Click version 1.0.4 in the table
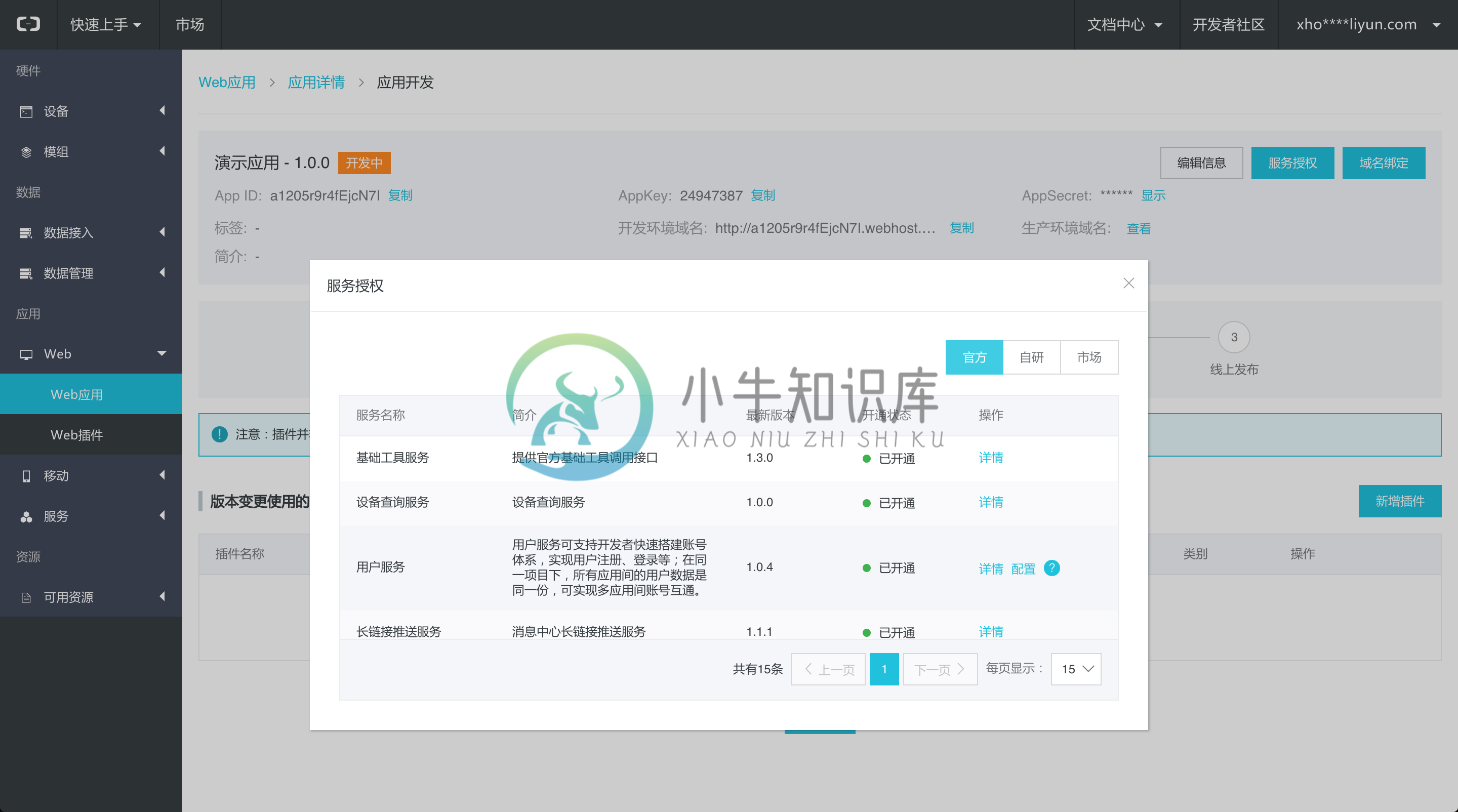1458x812 pixels. [x=759, y=567]
